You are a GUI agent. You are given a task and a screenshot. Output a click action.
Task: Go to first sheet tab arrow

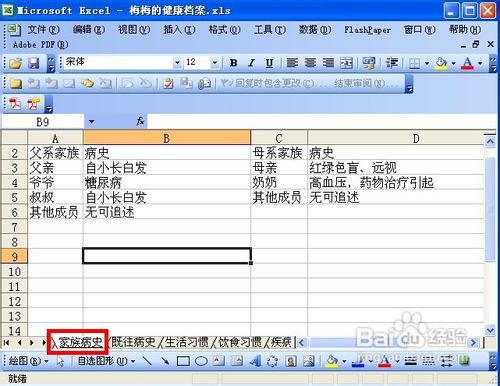(x=6, y=342)
